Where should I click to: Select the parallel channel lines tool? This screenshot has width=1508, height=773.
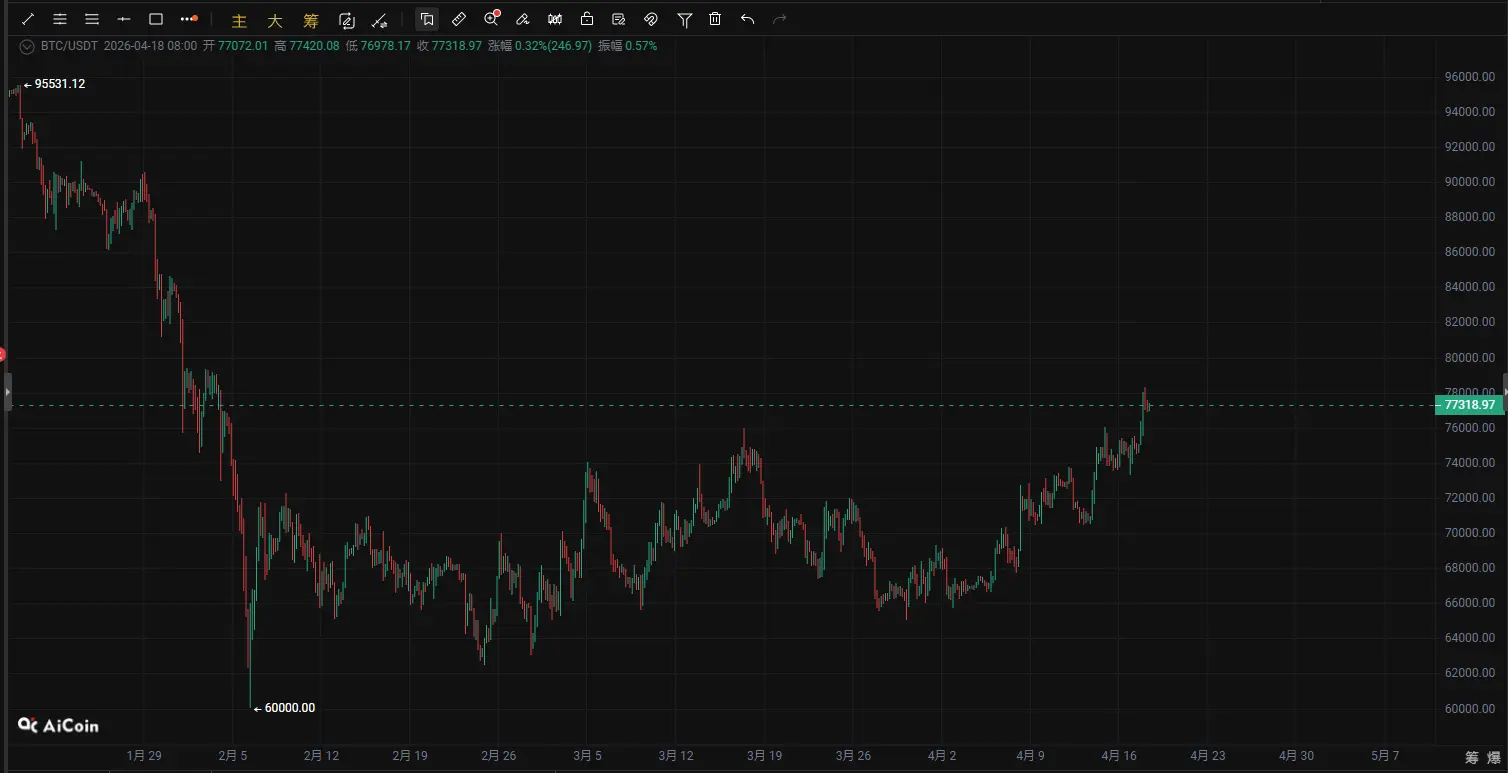[60, 19]
